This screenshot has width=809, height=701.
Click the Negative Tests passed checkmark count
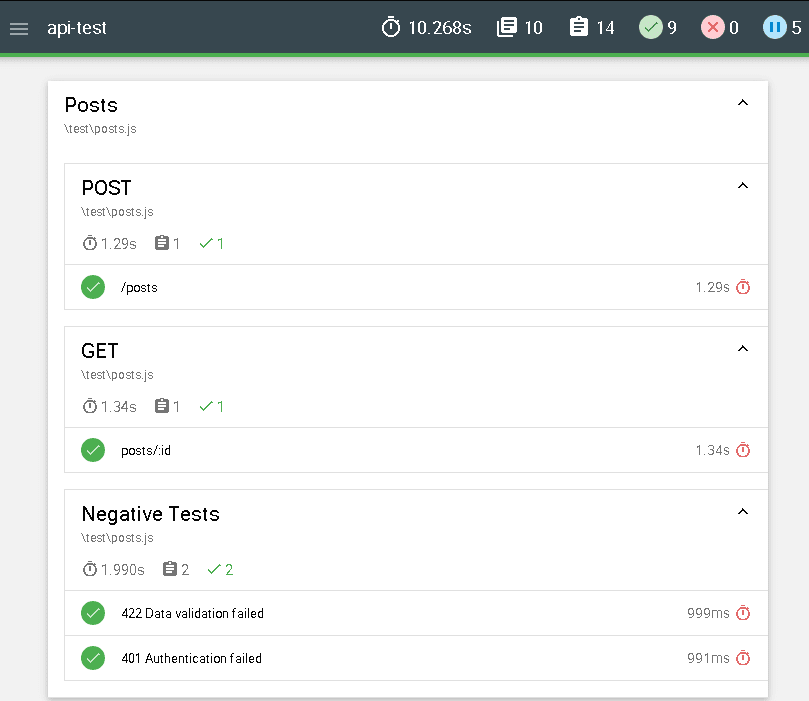click(220, 569)
